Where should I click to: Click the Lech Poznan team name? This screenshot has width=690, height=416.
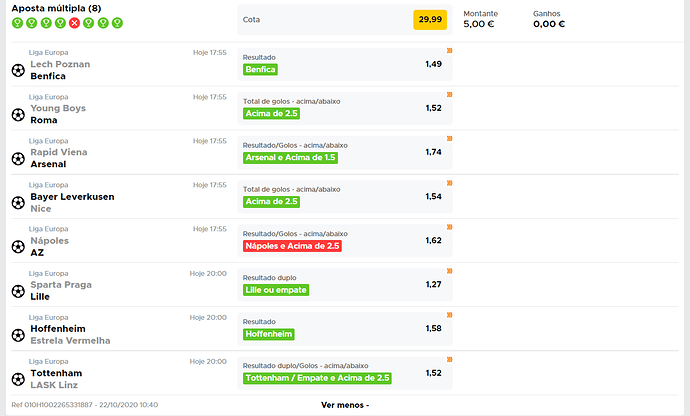point(60,64)
